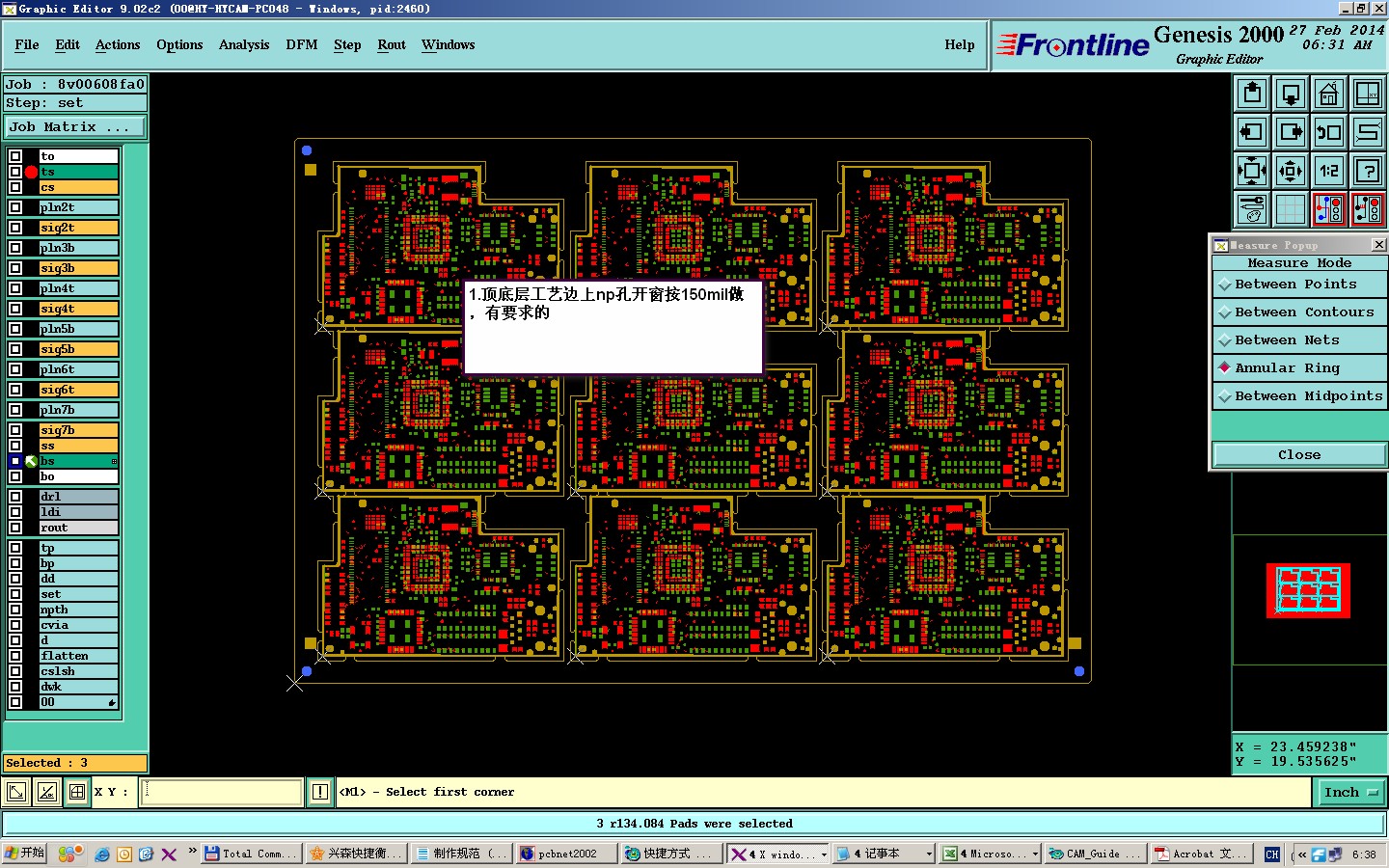Toggle the grid display icon
Image resolution: width=1389 pixels, height=868 pixels.
[x=1291, y=209]
